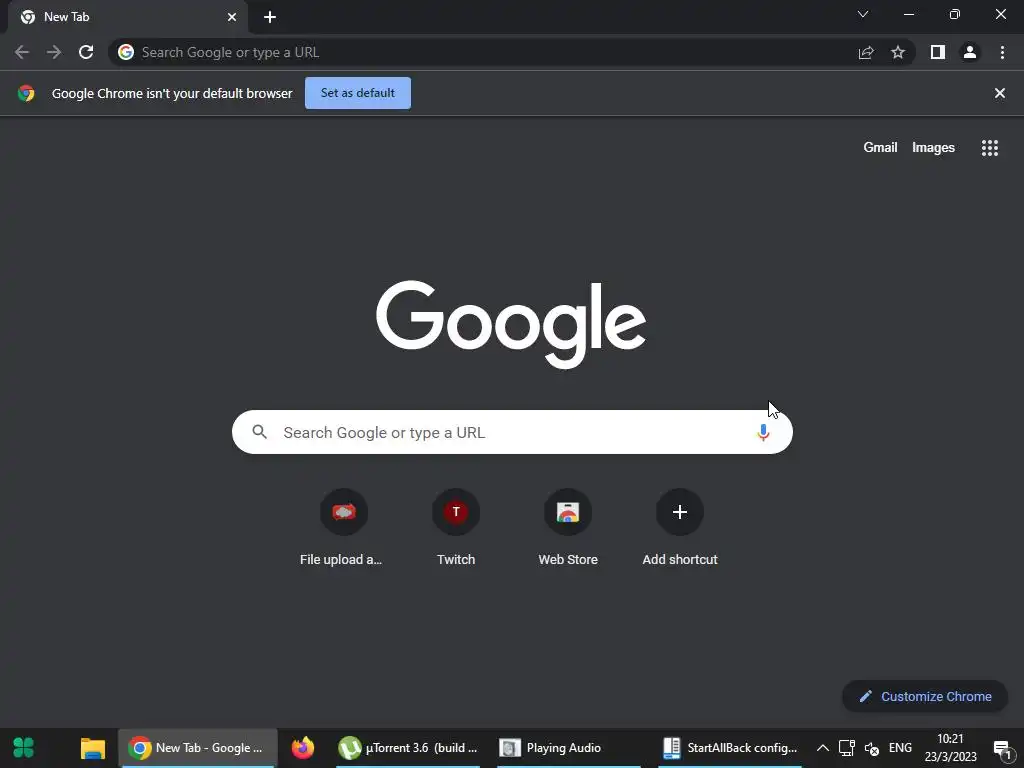Reload the page with the refresh icon

click(86, 52)
